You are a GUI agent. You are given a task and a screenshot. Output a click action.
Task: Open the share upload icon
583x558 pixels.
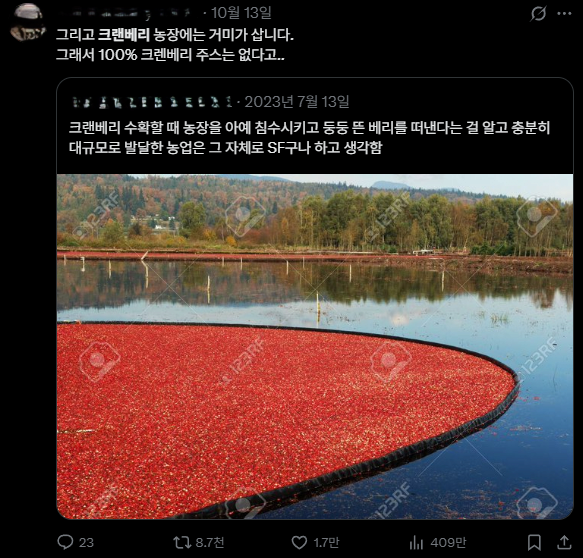pos(564,542)
